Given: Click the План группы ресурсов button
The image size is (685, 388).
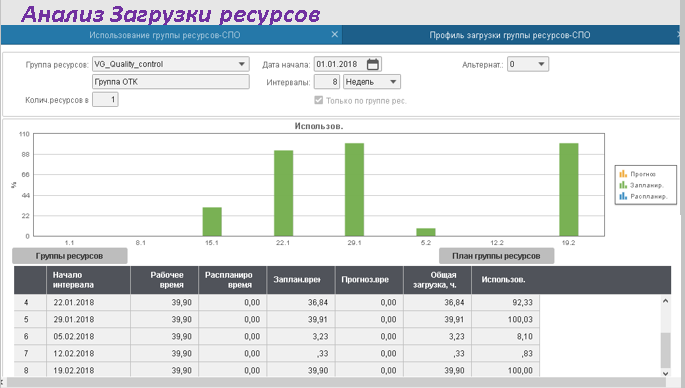Looking at the screenshot, I should tap(496, 256).
